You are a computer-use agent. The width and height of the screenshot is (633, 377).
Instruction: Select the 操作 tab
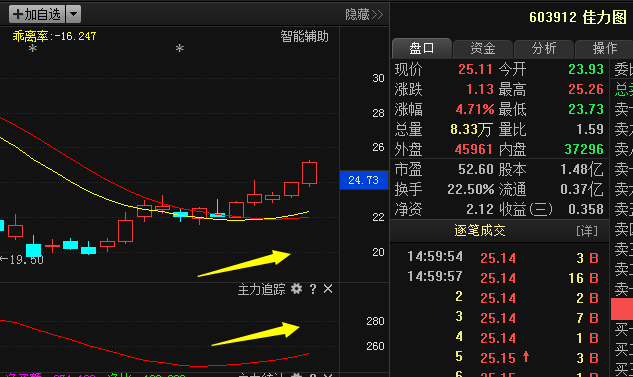pyautogui.click(x=604, y=48)
